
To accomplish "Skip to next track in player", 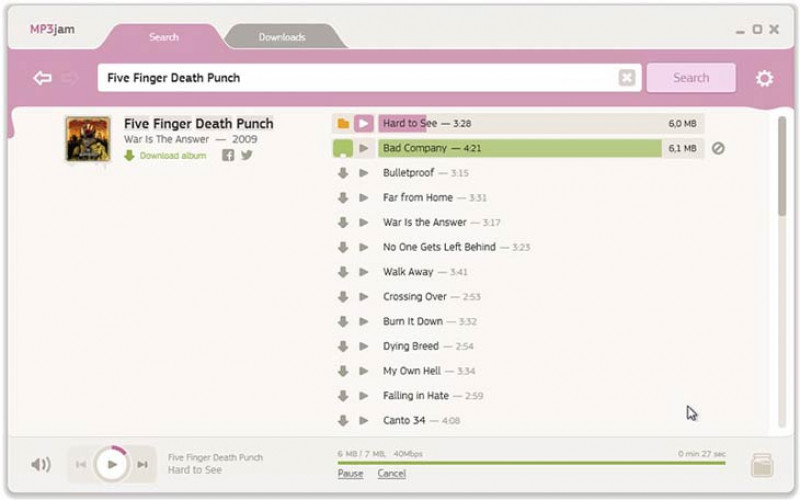I will pyautogui.click(x=143, y=464).
